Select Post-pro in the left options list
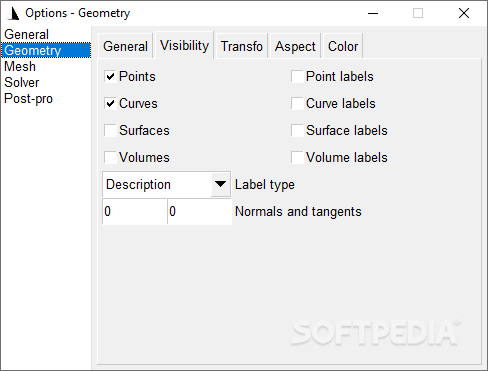Screen dimensions: 488x371 (x=46, y=98)
